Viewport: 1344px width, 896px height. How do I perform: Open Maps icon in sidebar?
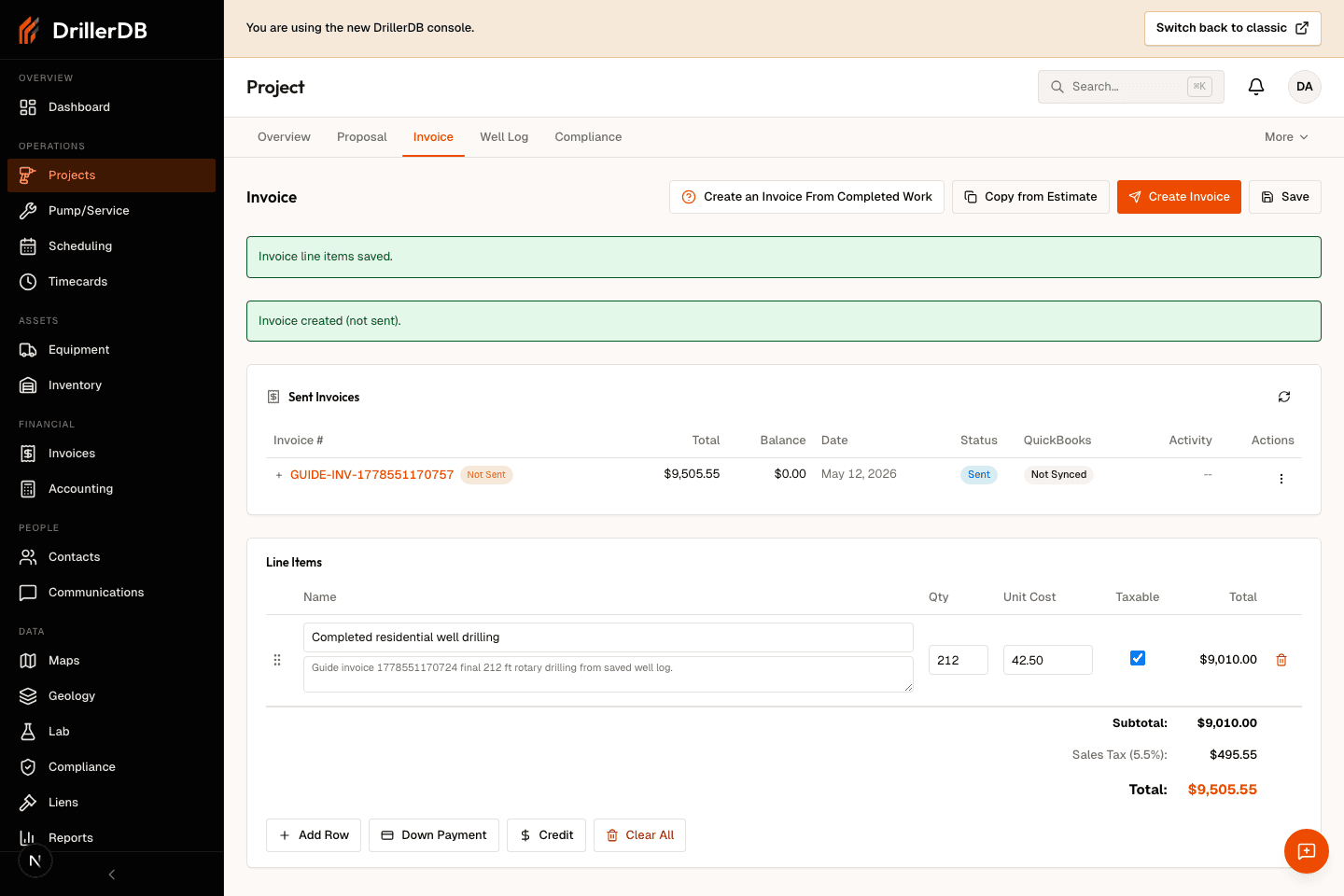click(28, 661)
